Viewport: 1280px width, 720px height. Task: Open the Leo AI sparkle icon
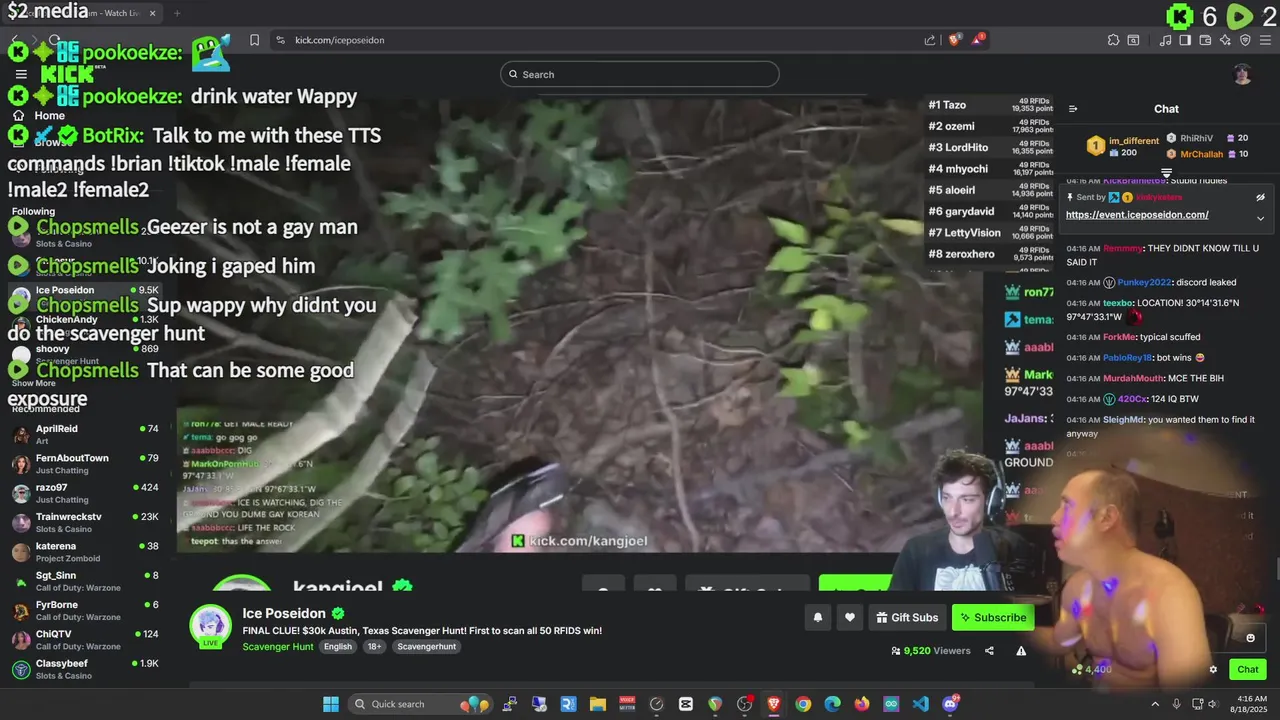(1225, 40)
